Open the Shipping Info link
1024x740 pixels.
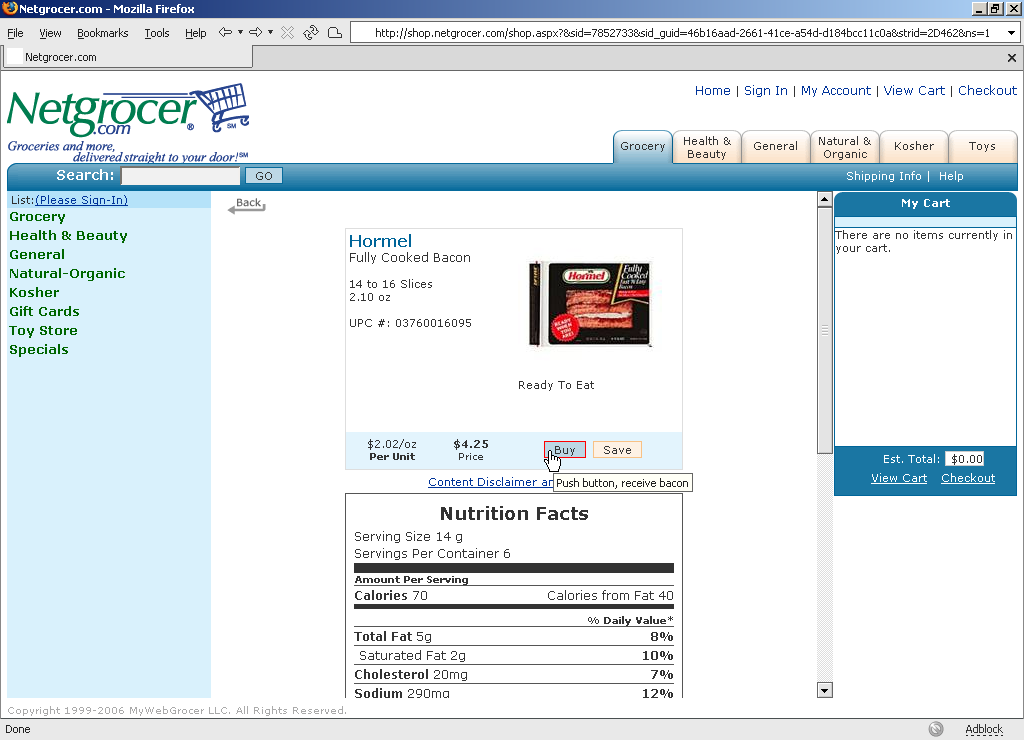[x=884, y=176]
